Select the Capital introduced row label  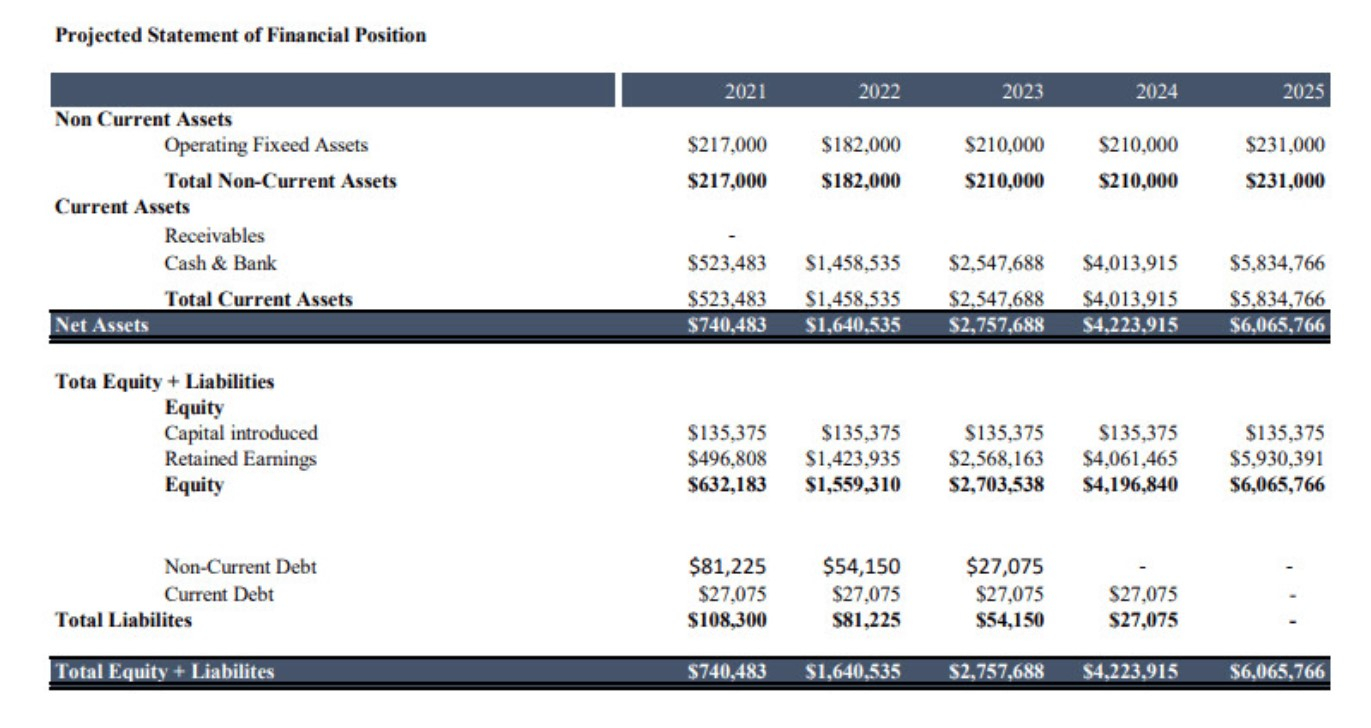click(241, 433)
